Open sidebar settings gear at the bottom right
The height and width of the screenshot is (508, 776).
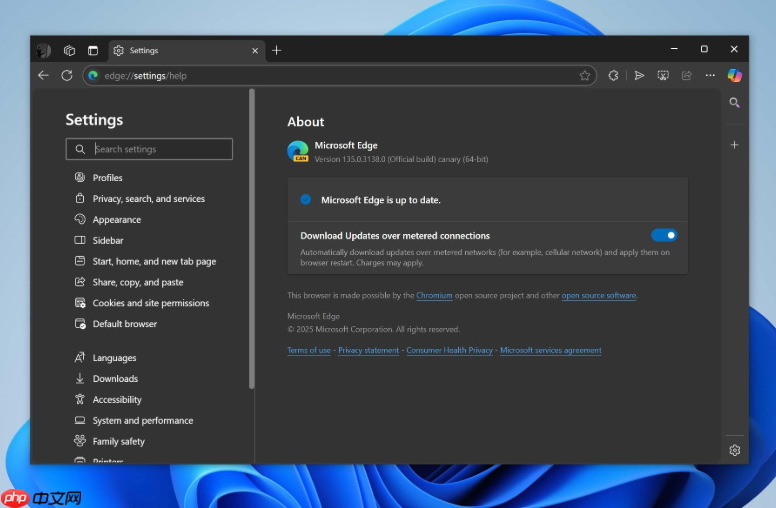(734, 450)
